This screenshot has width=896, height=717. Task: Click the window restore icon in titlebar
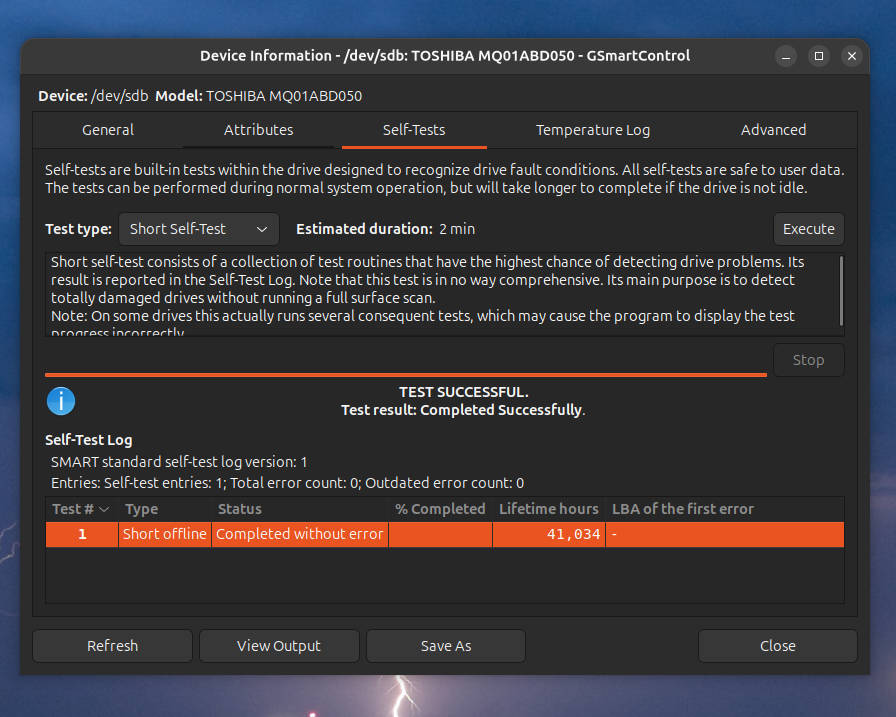(x=819, y=56)
